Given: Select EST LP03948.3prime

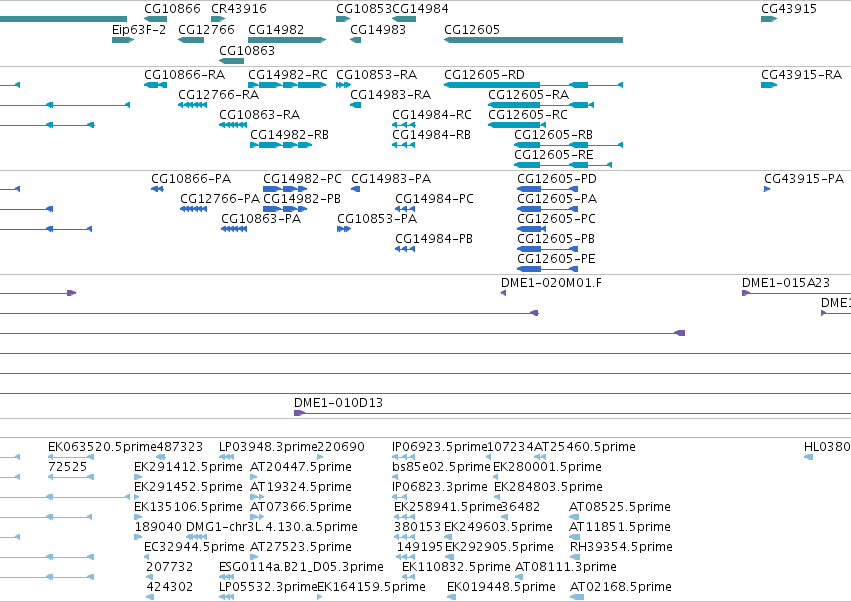Looking at the screenshot, I should [268, 447].
